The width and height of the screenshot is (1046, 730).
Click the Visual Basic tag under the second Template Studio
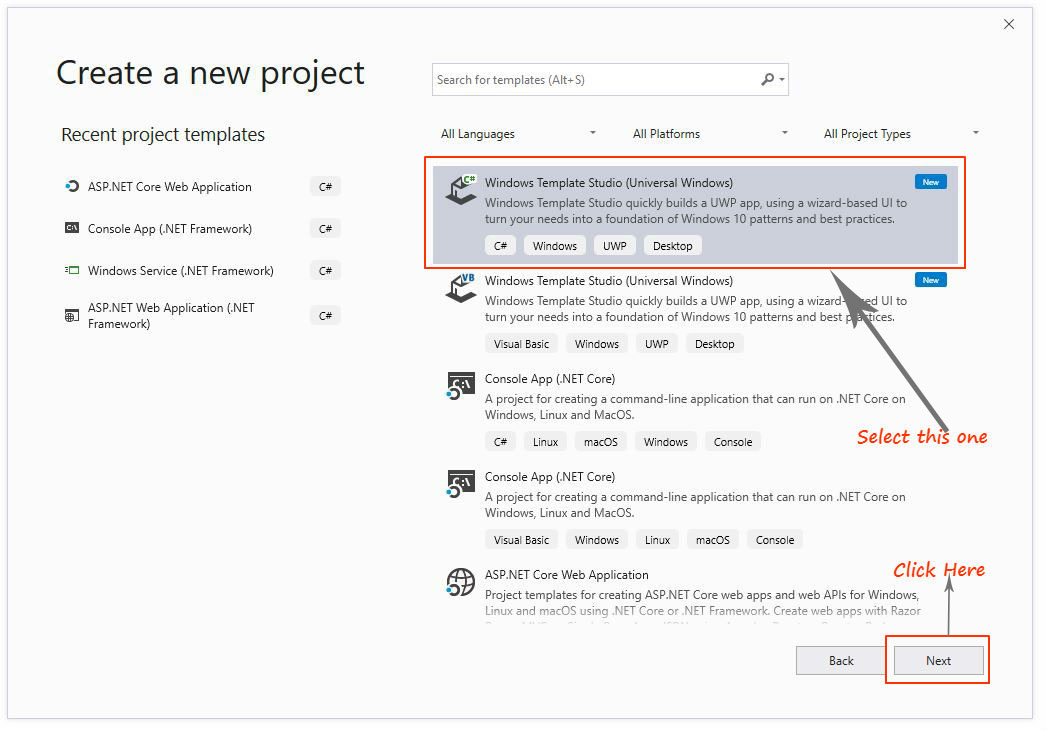[521, 344]
